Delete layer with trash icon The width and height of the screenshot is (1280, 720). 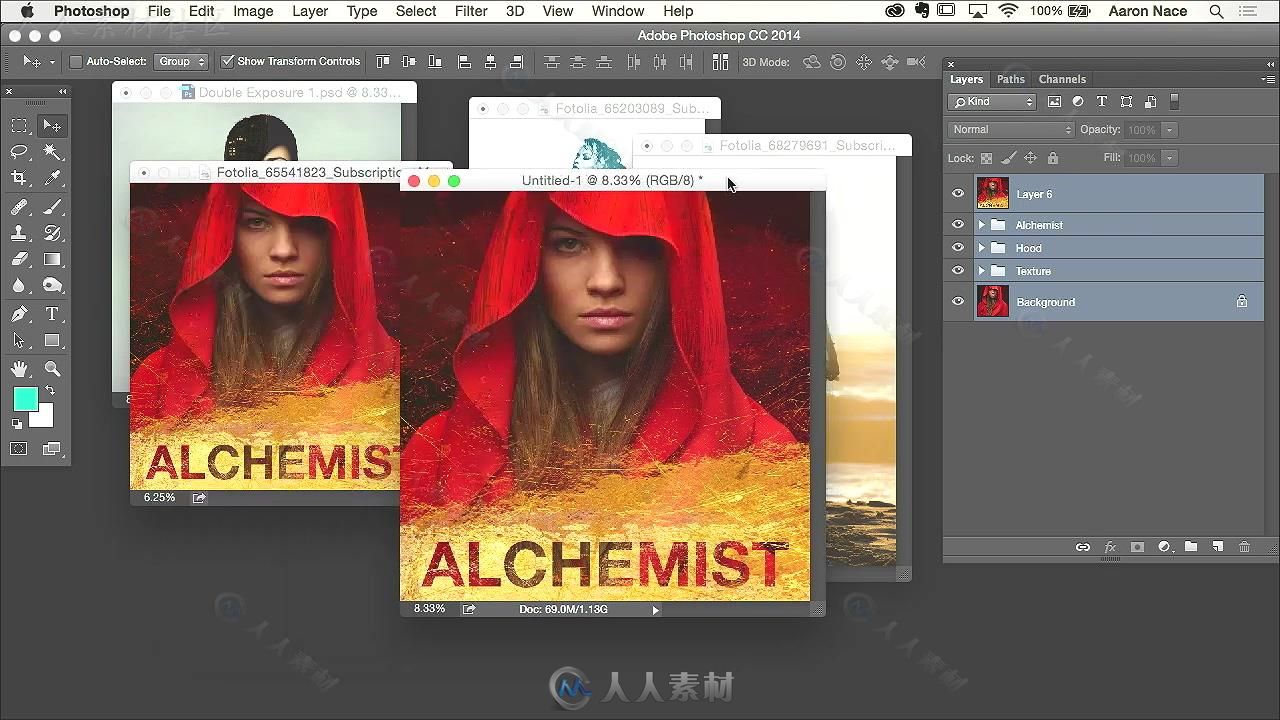(x=1244, y=547)
